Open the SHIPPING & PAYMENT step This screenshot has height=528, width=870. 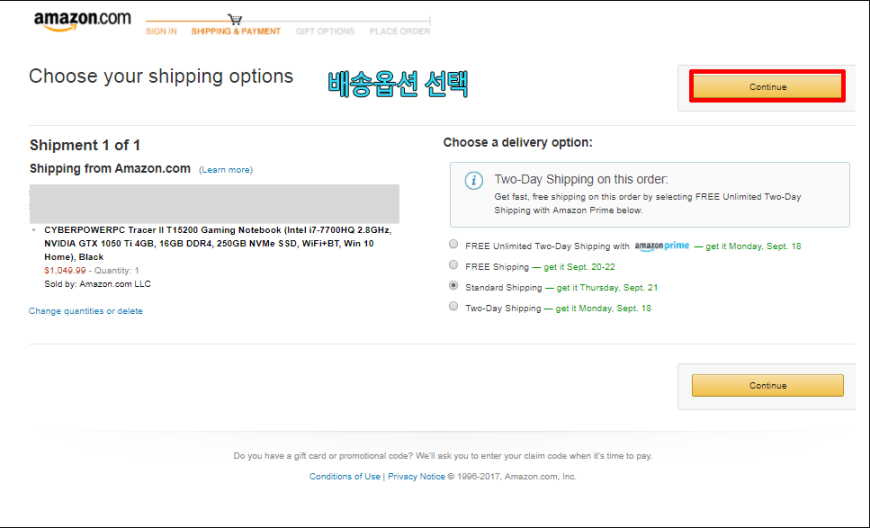[x=236, y=32]
